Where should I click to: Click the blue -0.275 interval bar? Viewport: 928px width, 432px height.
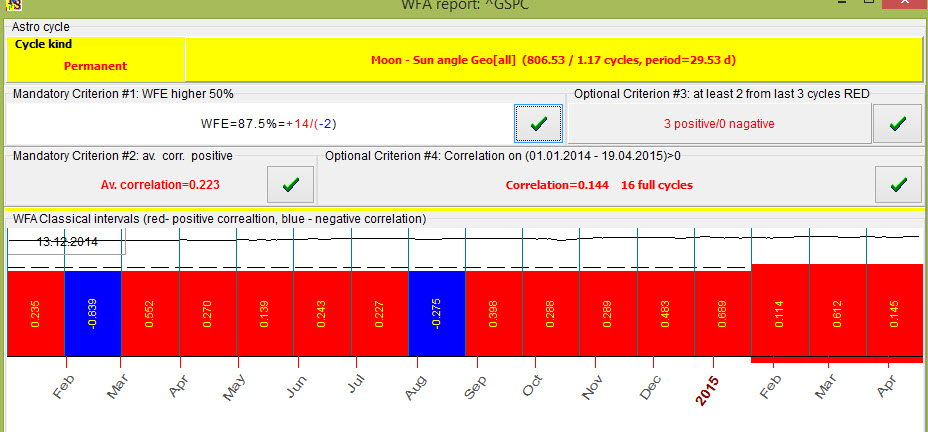click(x=437, y=313)
